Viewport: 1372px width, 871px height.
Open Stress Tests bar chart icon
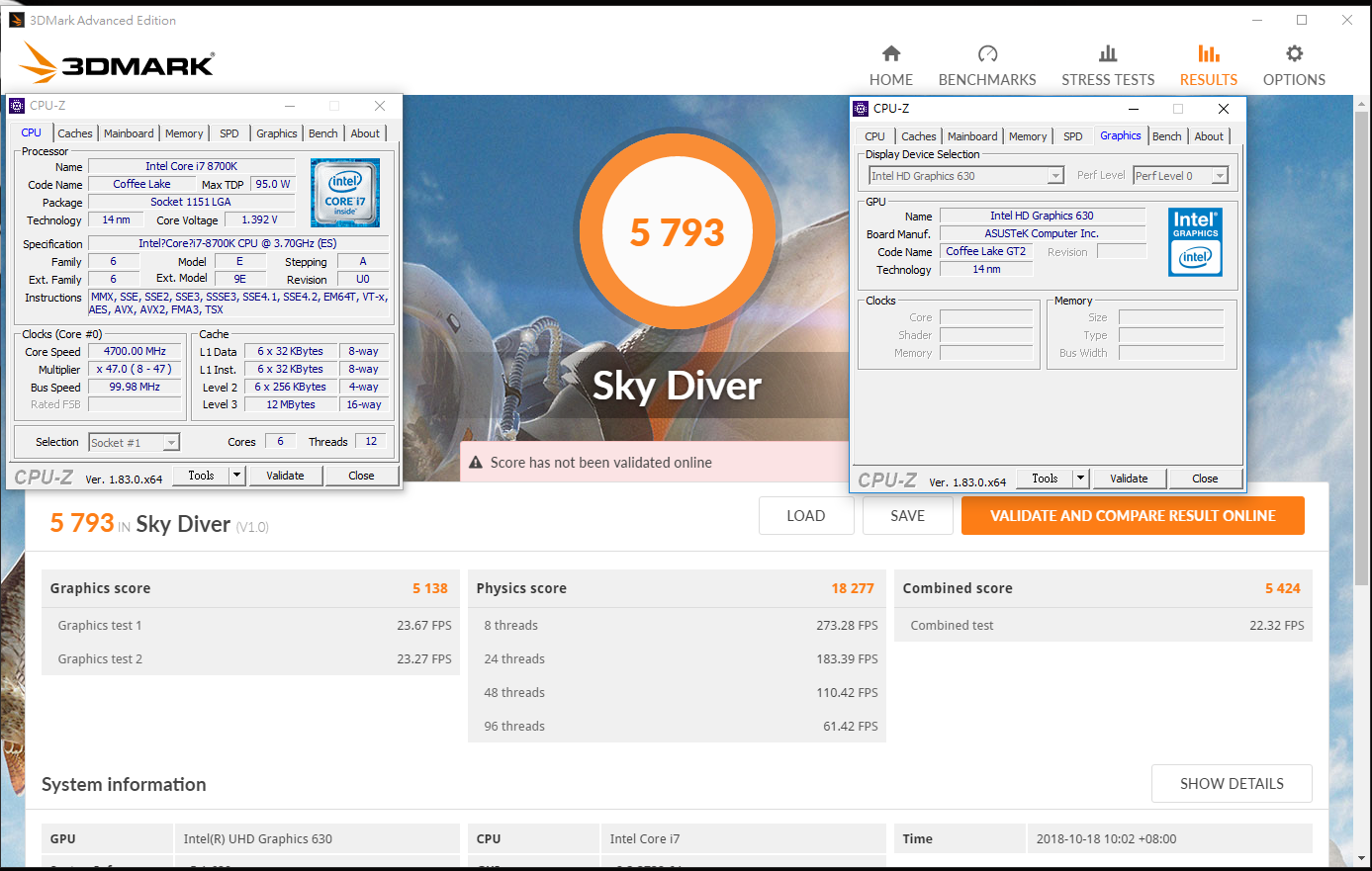coord(1108,53)
